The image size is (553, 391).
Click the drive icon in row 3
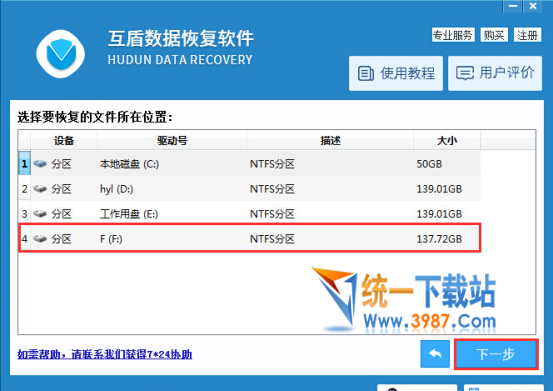coord(40,214)
